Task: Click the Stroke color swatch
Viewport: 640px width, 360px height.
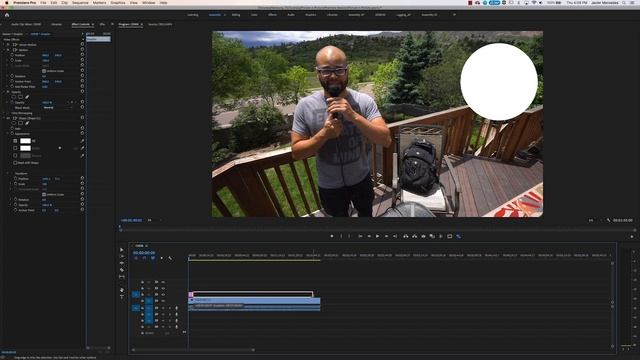Action: [x=25, y=148]
